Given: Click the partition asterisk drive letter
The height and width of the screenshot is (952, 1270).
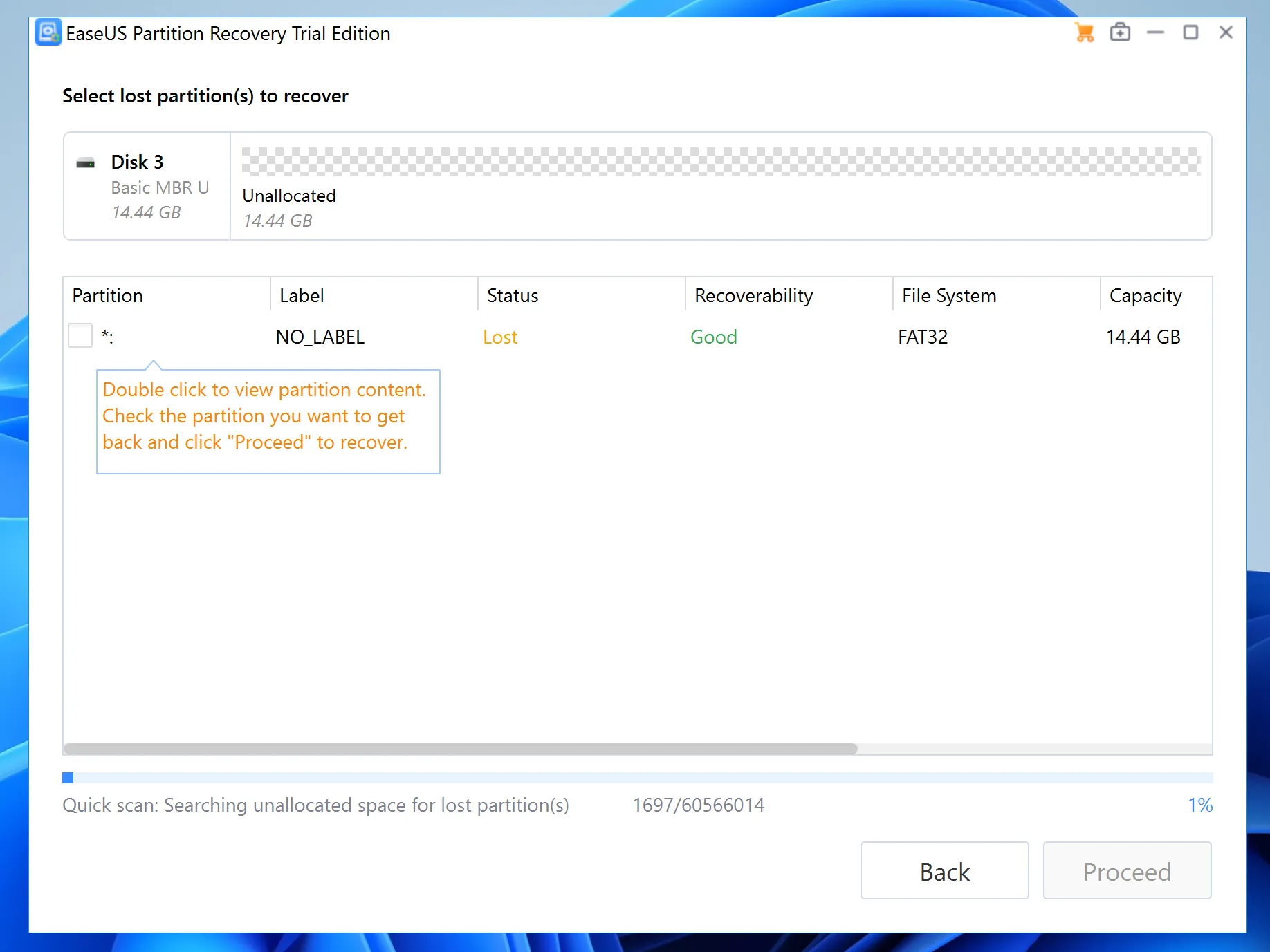Looking at the screenshot, I should pos(107,337).
